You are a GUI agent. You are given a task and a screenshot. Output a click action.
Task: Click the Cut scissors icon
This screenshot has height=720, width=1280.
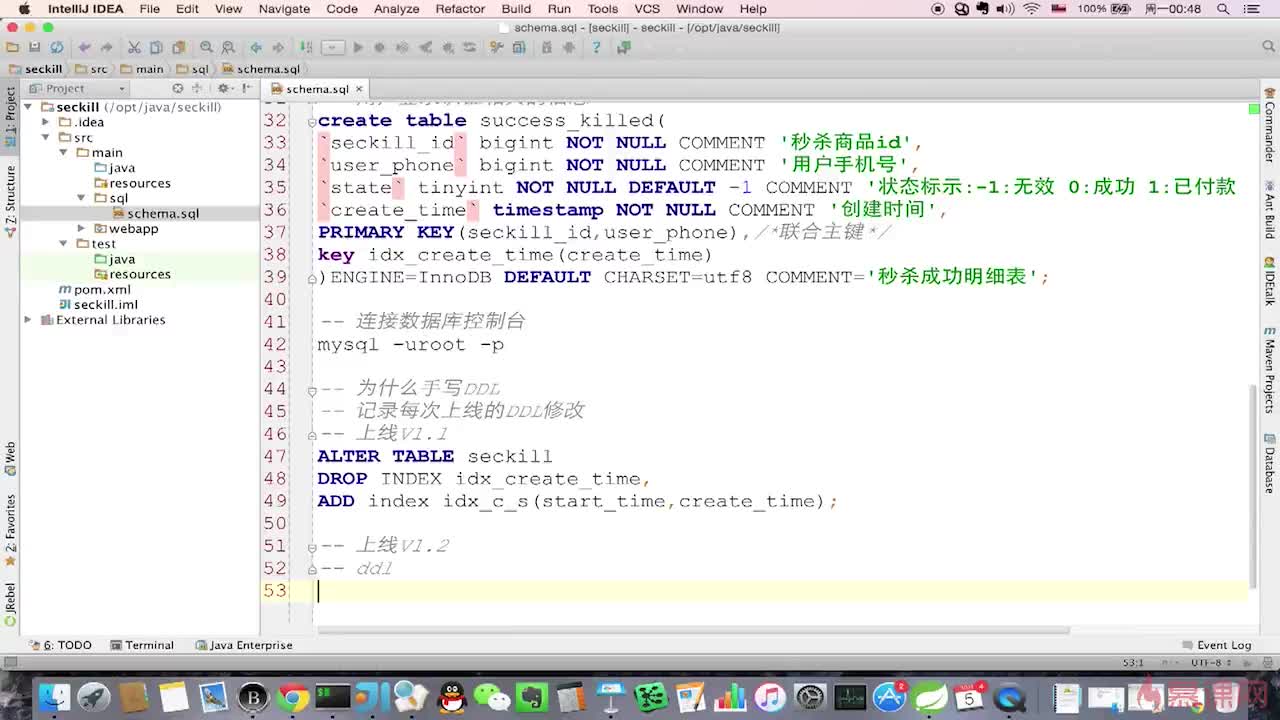click(x=134, y=47)
